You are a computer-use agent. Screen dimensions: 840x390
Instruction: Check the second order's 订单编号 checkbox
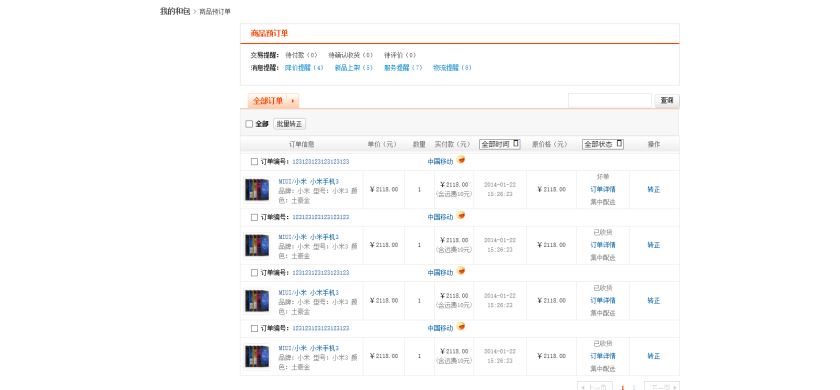click(x=254, y=217)
